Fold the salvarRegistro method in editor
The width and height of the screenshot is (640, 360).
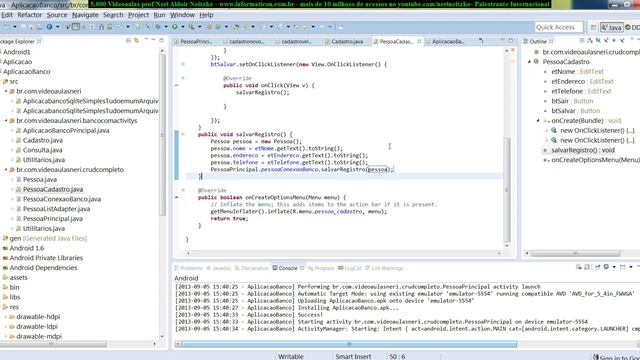183,134
